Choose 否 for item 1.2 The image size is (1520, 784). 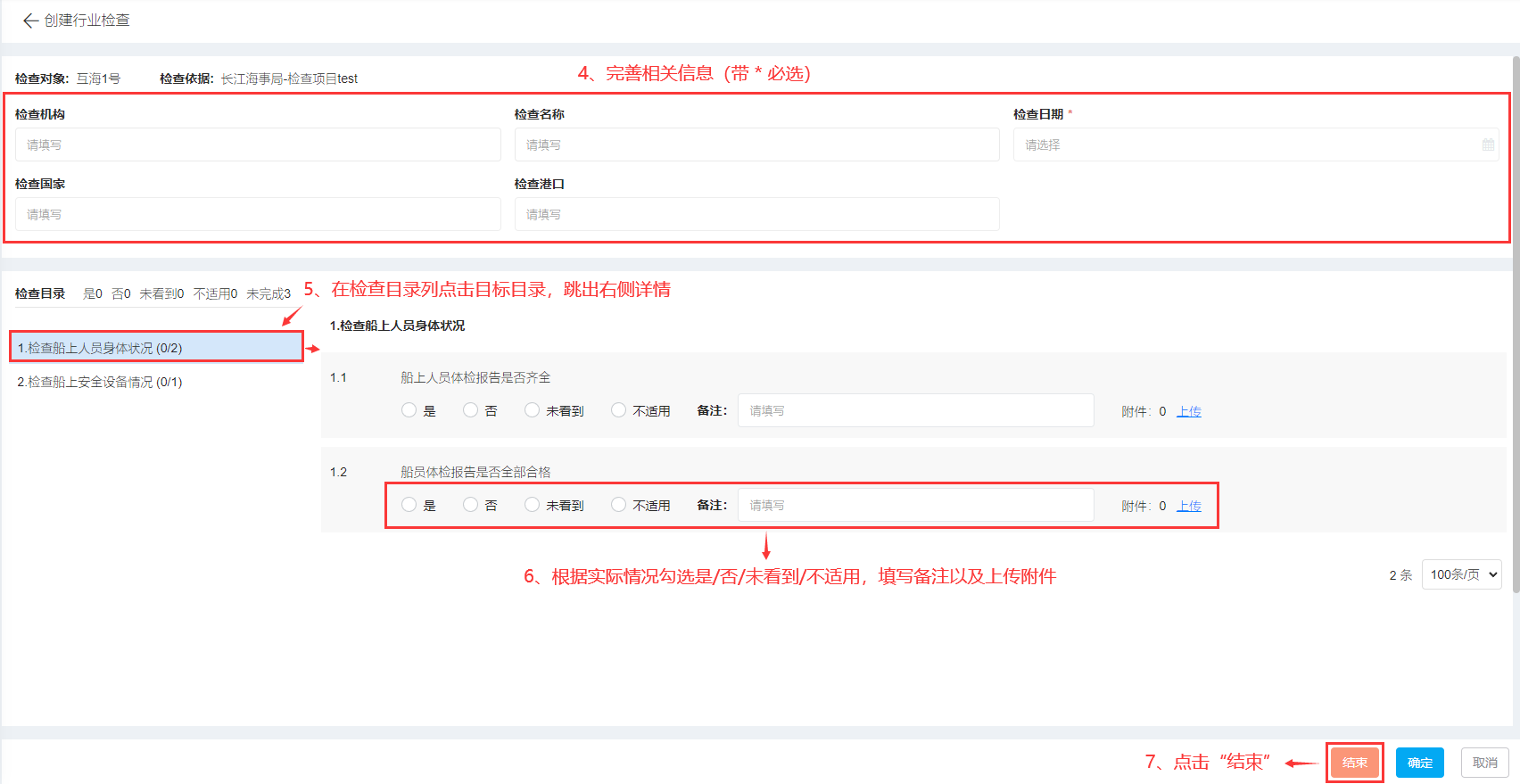click(x=470, y=505)
